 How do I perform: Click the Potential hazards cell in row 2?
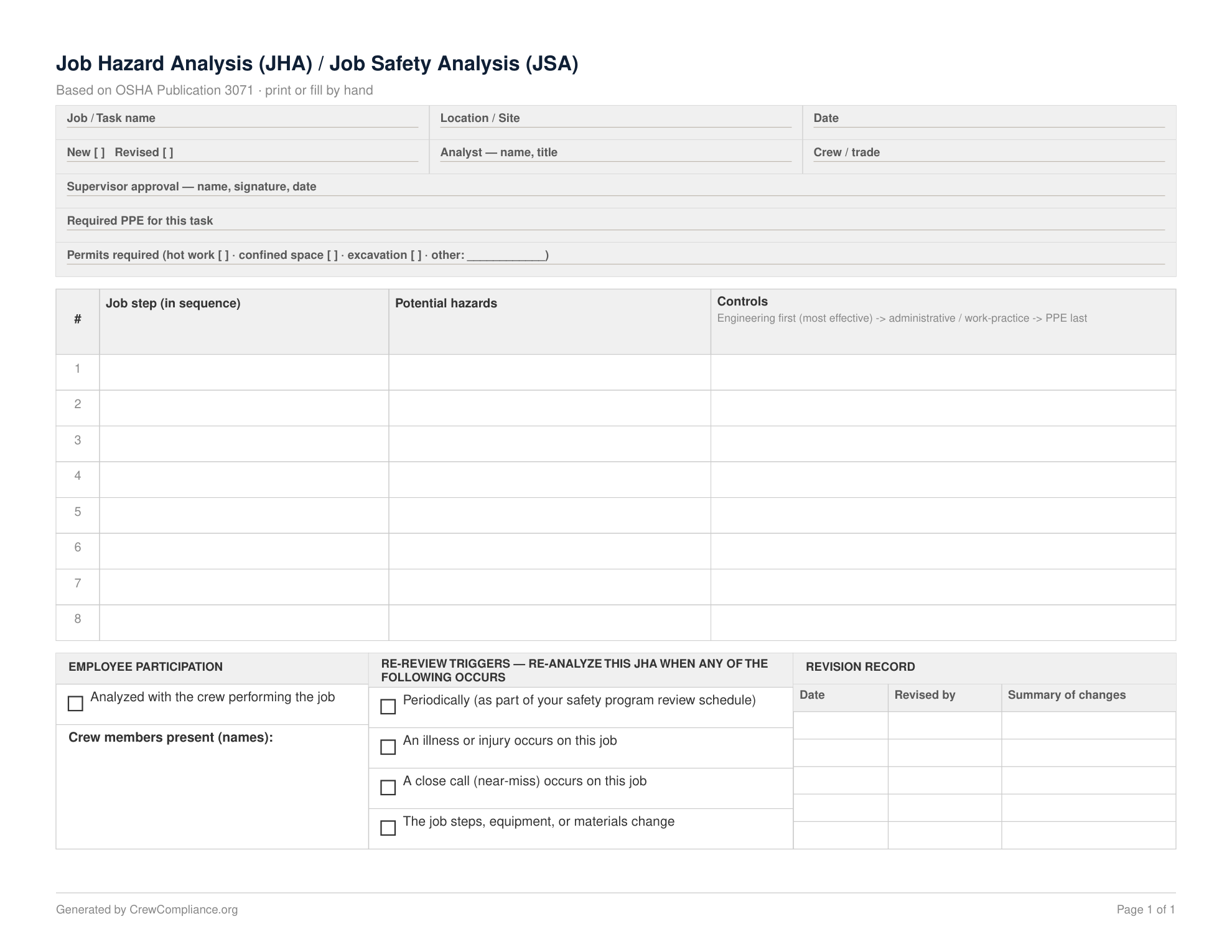[x=549, y=408]
